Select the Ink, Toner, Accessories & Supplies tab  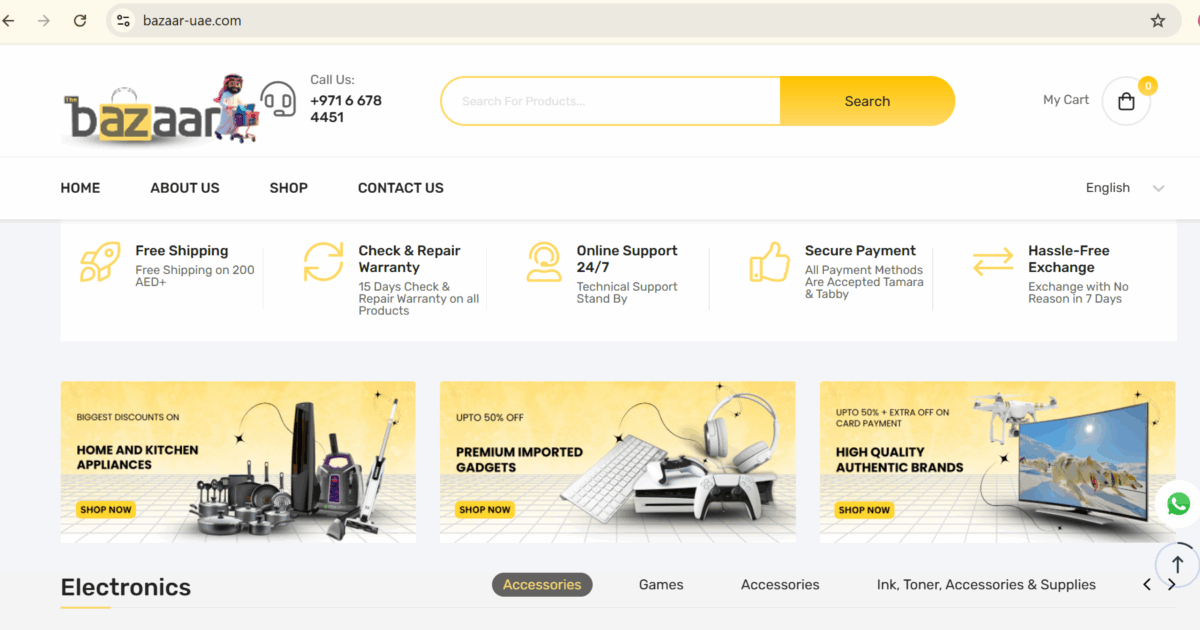coord(986,585)
